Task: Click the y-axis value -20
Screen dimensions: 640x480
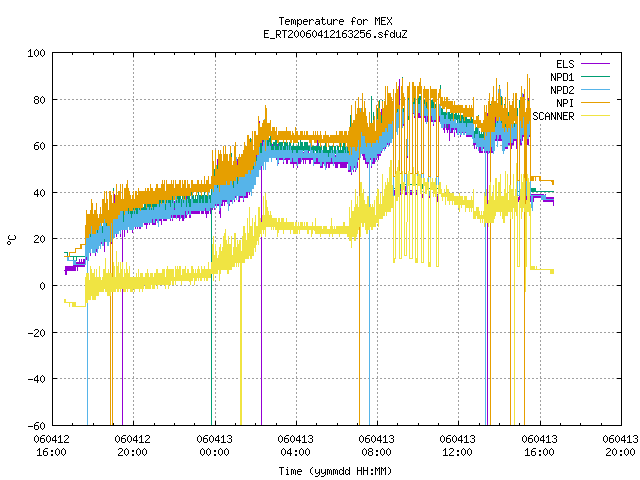Action: pos(36,333)
